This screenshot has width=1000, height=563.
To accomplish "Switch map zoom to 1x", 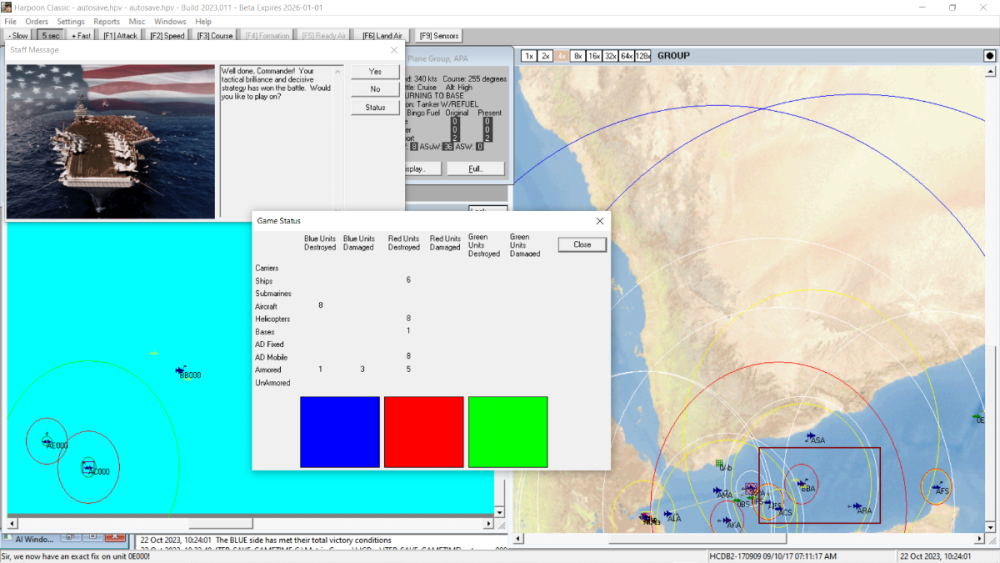I will pos(529,56).
